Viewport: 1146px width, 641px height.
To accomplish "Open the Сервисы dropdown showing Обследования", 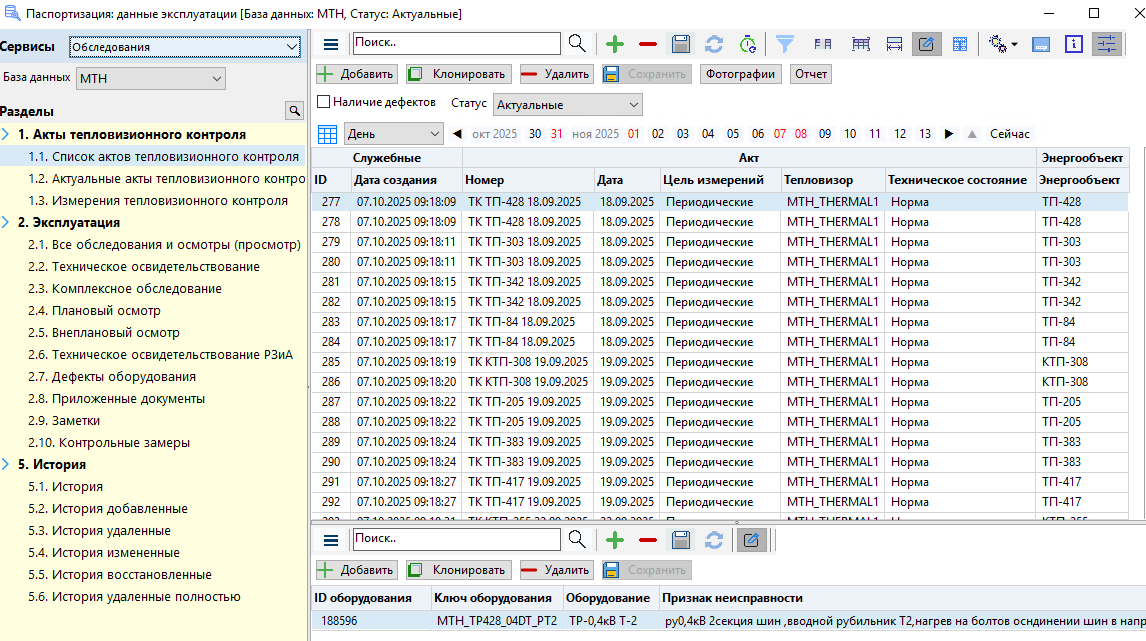I will click(x=185, y=47).
